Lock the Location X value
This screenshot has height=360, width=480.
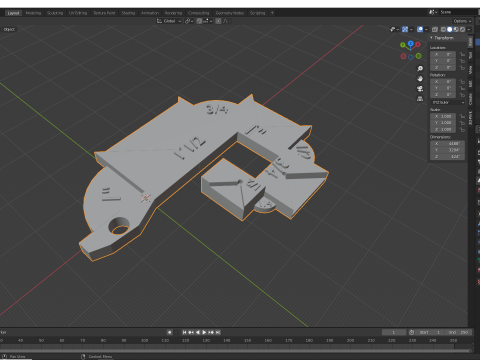tap(462, 54)
